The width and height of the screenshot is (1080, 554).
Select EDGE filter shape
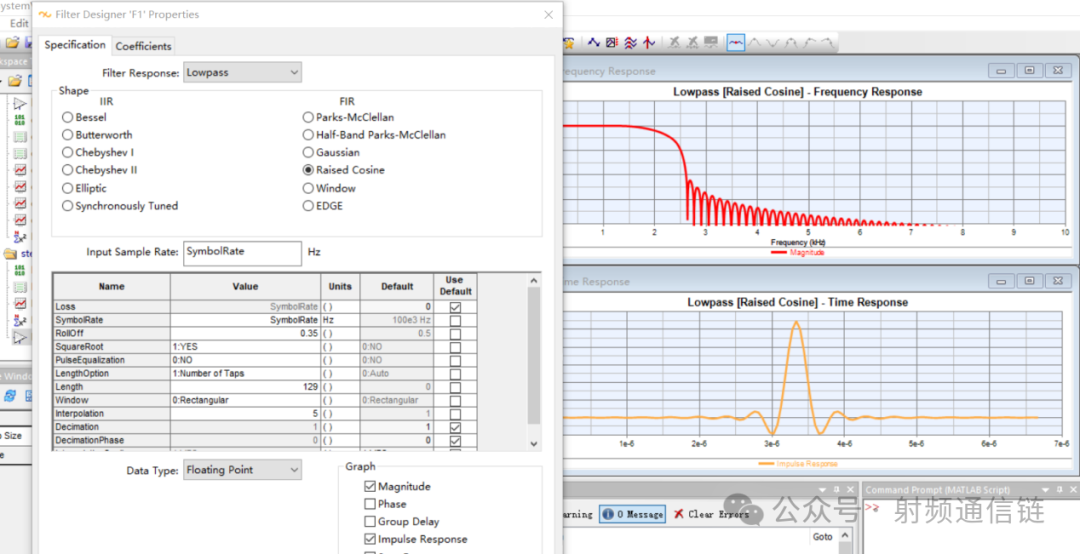point(308,205)
